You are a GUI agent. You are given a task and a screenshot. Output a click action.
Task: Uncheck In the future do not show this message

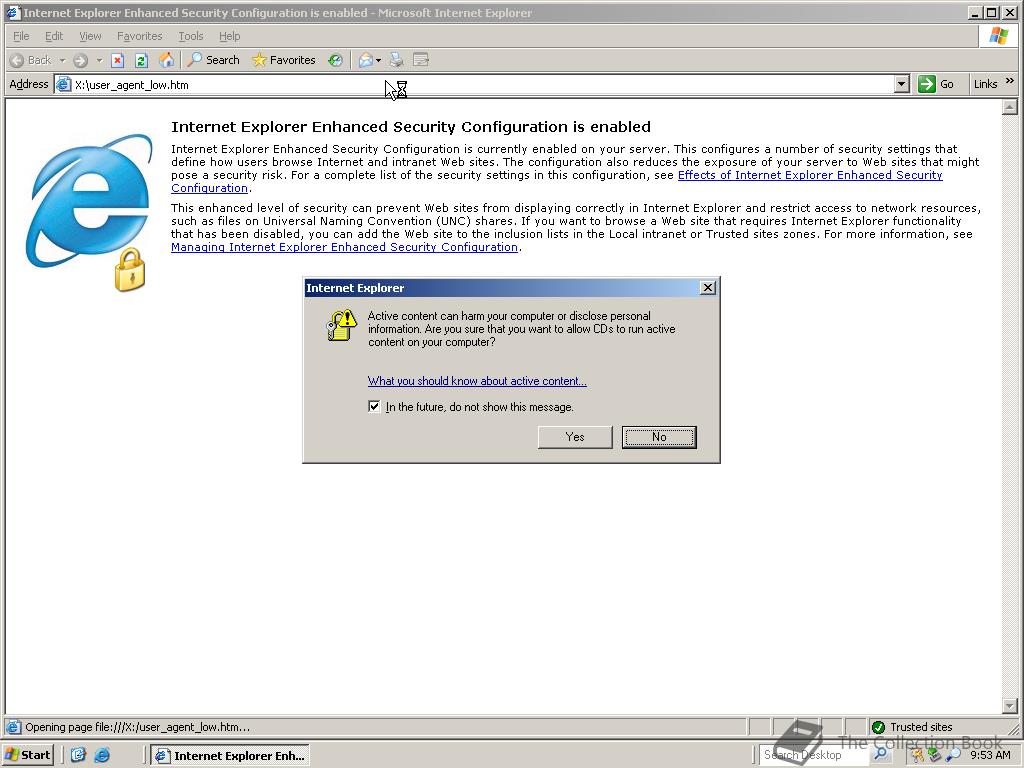374,406
